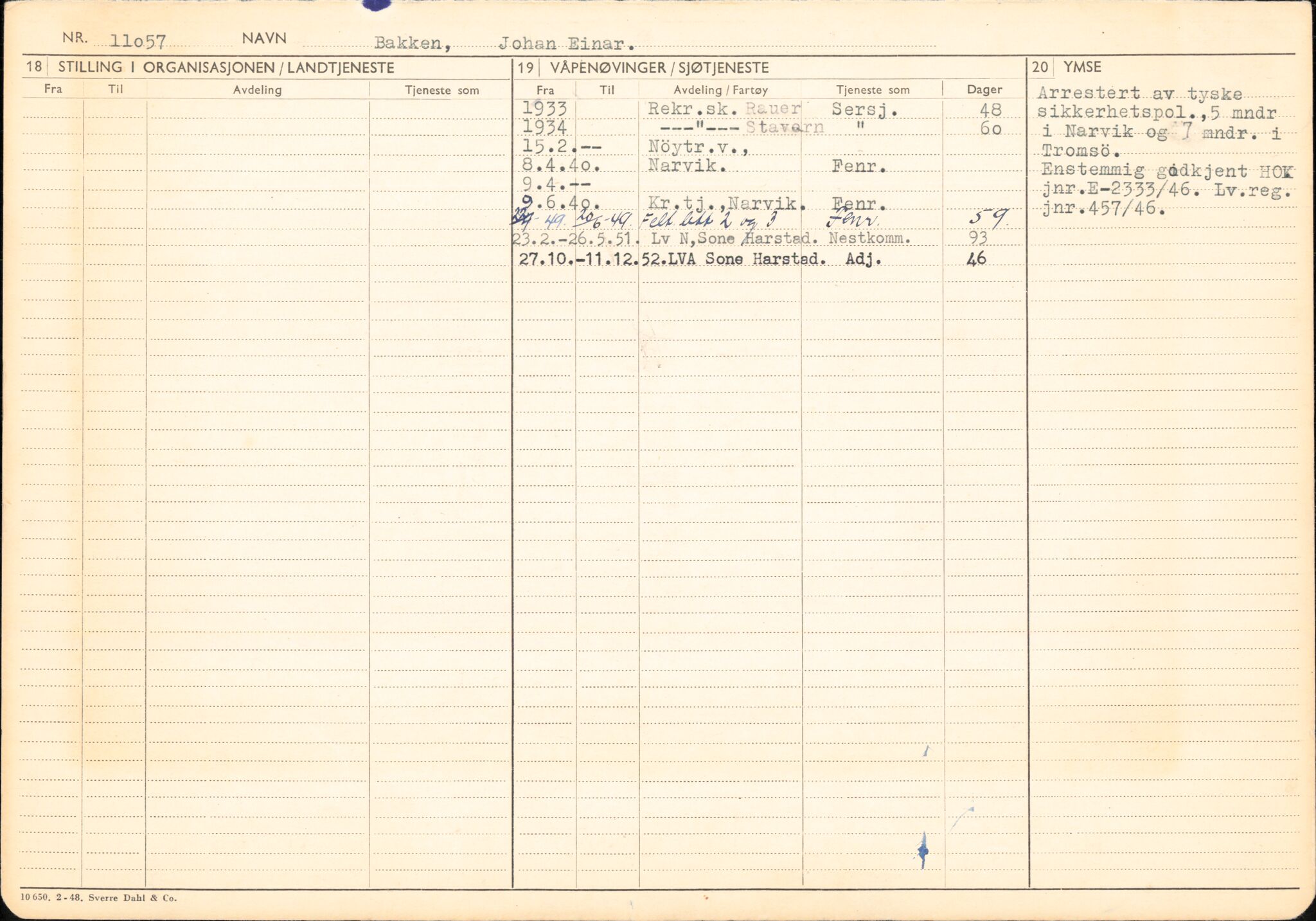Select the 27.10.-11.12.52.LVA Sone Harstad. row
This screenshot has width=1316, height=921.
tap(672, 259)
